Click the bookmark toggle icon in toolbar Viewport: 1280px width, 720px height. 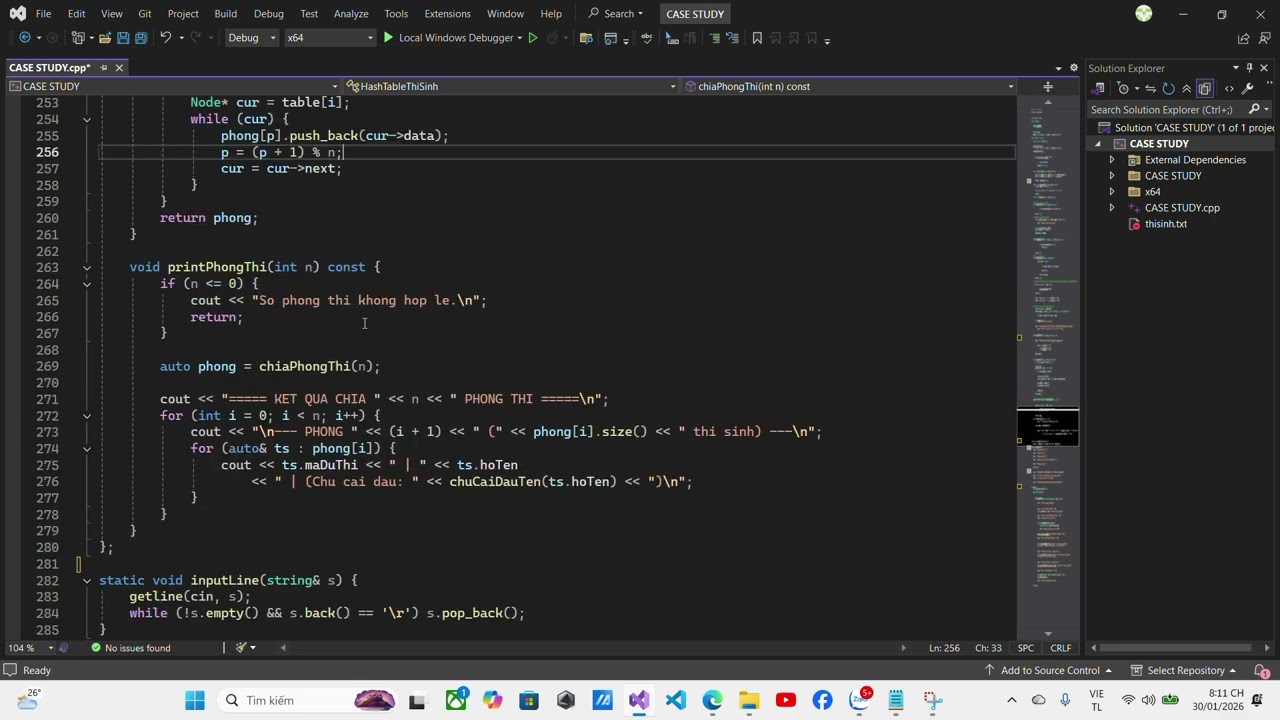click(x=757, y=38)
